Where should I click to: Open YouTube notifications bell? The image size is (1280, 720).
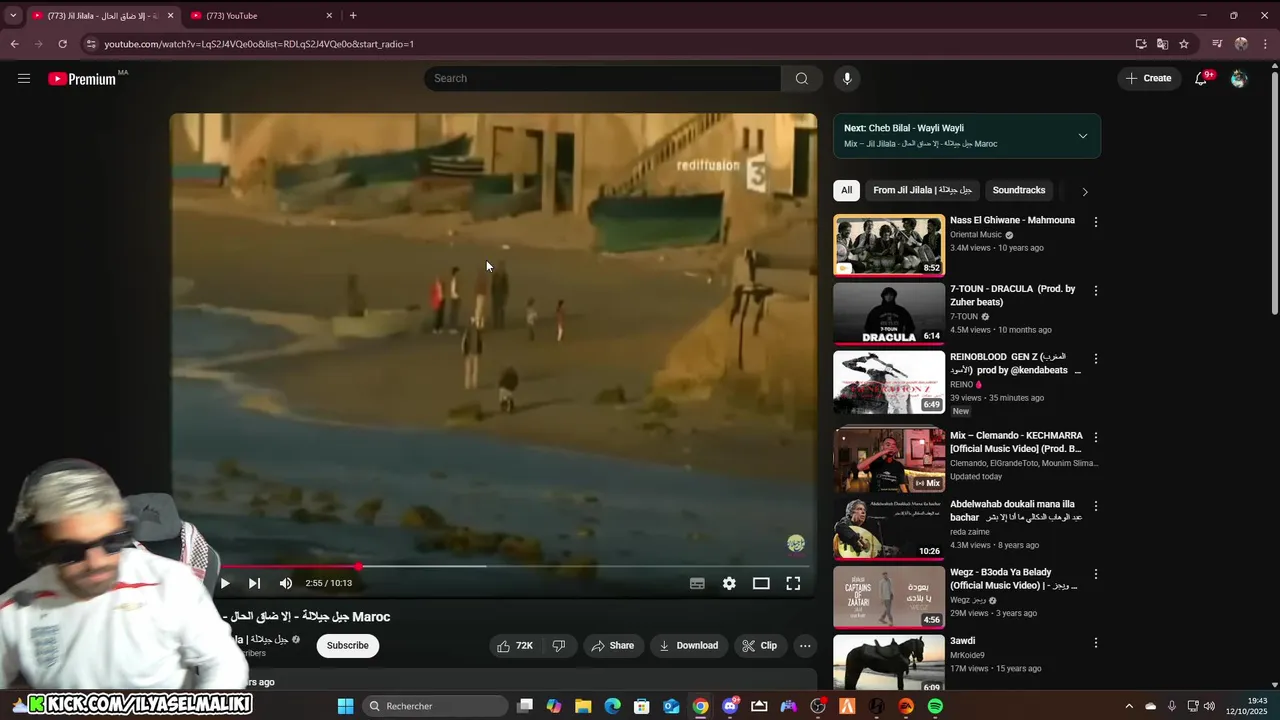point(1201,78)
